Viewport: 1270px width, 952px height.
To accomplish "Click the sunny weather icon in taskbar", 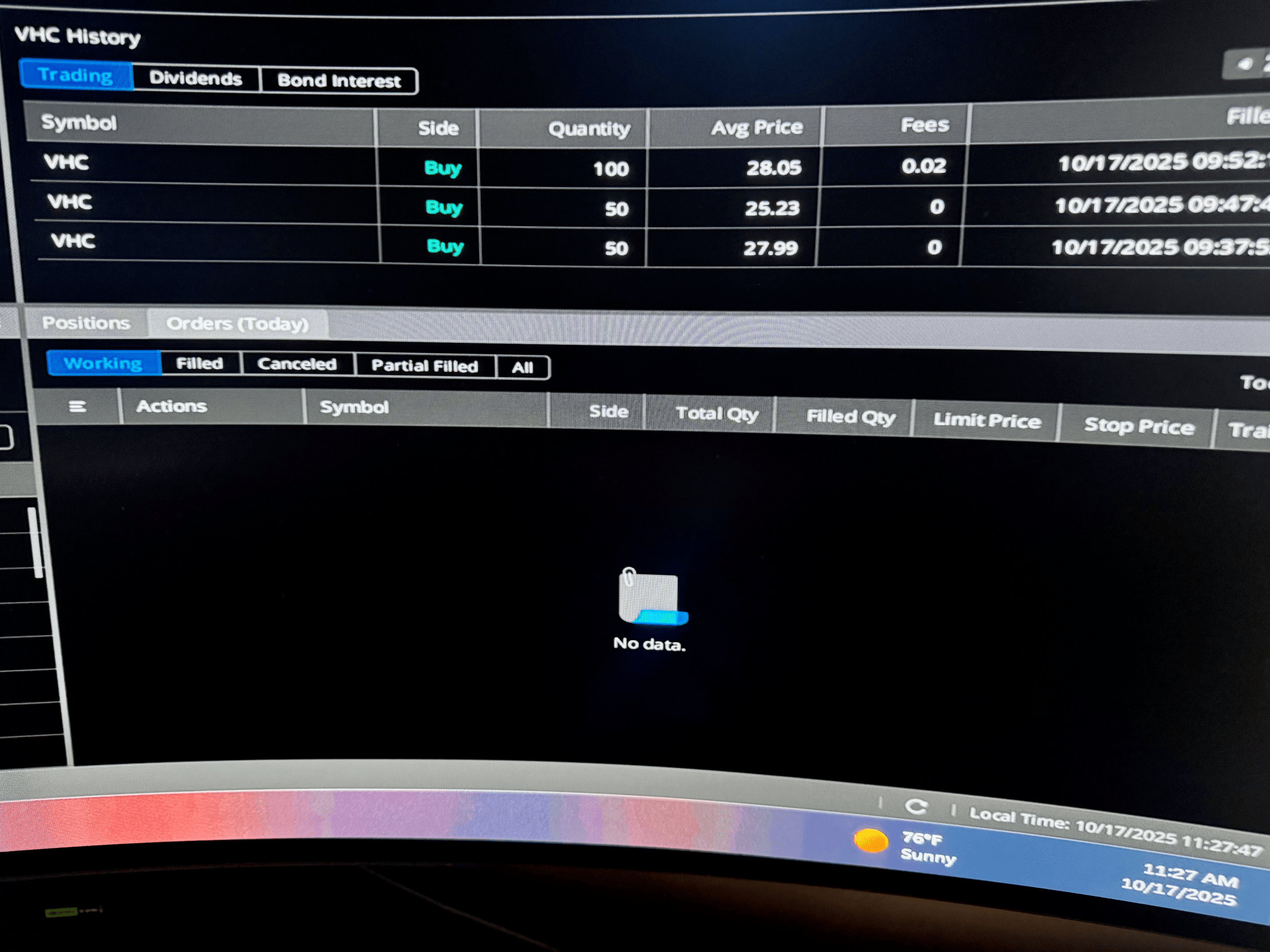I will pos(870,841).
